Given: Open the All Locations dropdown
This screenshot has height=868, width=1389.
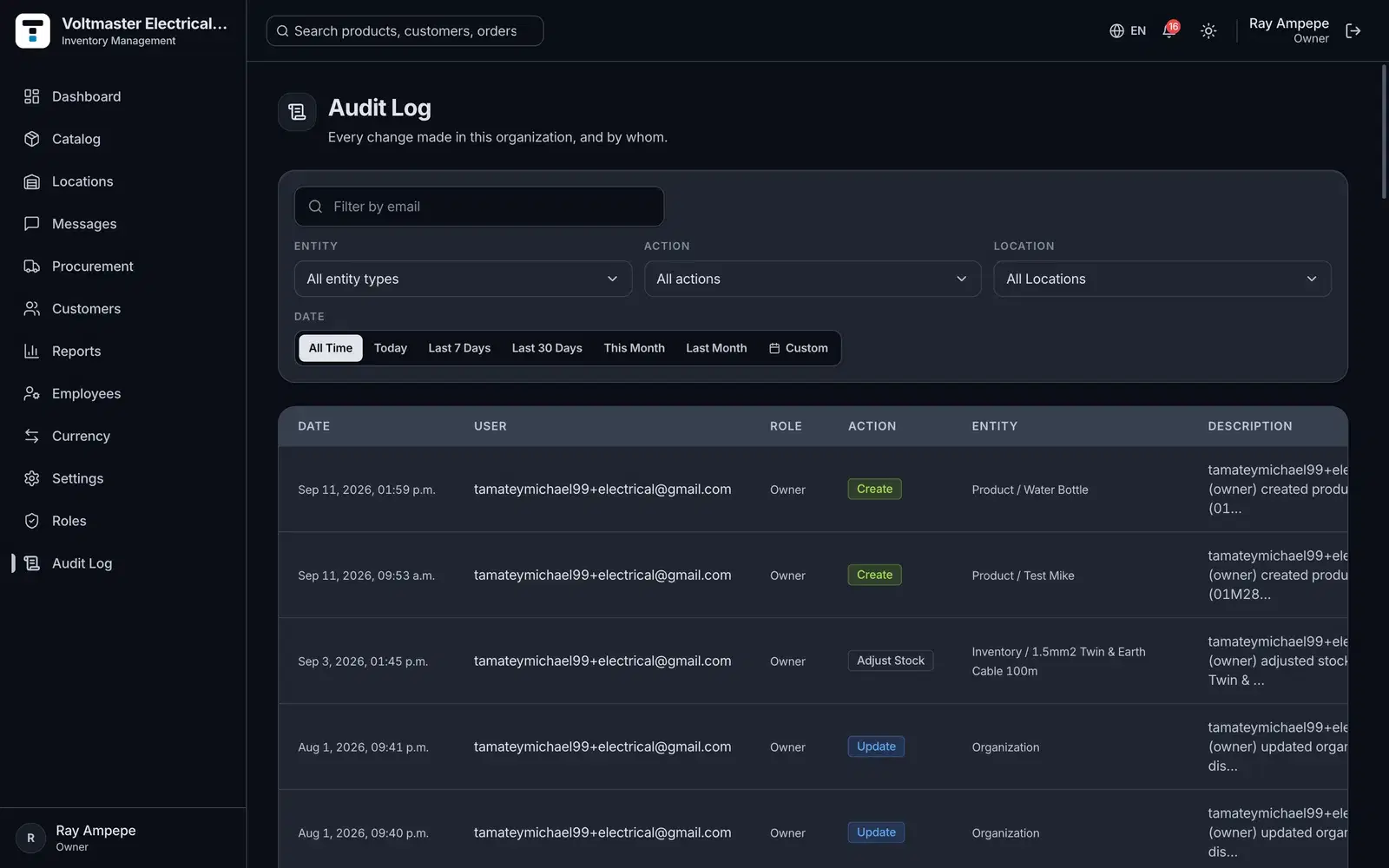Looking at the screenshot, I should (1162, 279).
